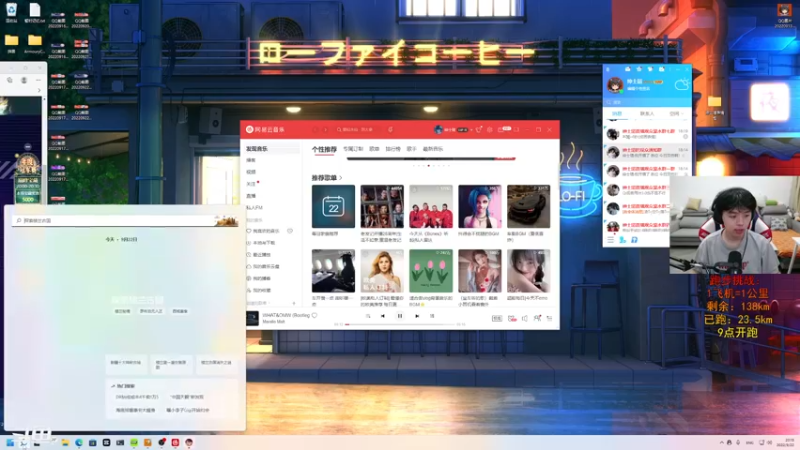
Task: Open Recycle Bin on desktop
Action: [11, 13]
